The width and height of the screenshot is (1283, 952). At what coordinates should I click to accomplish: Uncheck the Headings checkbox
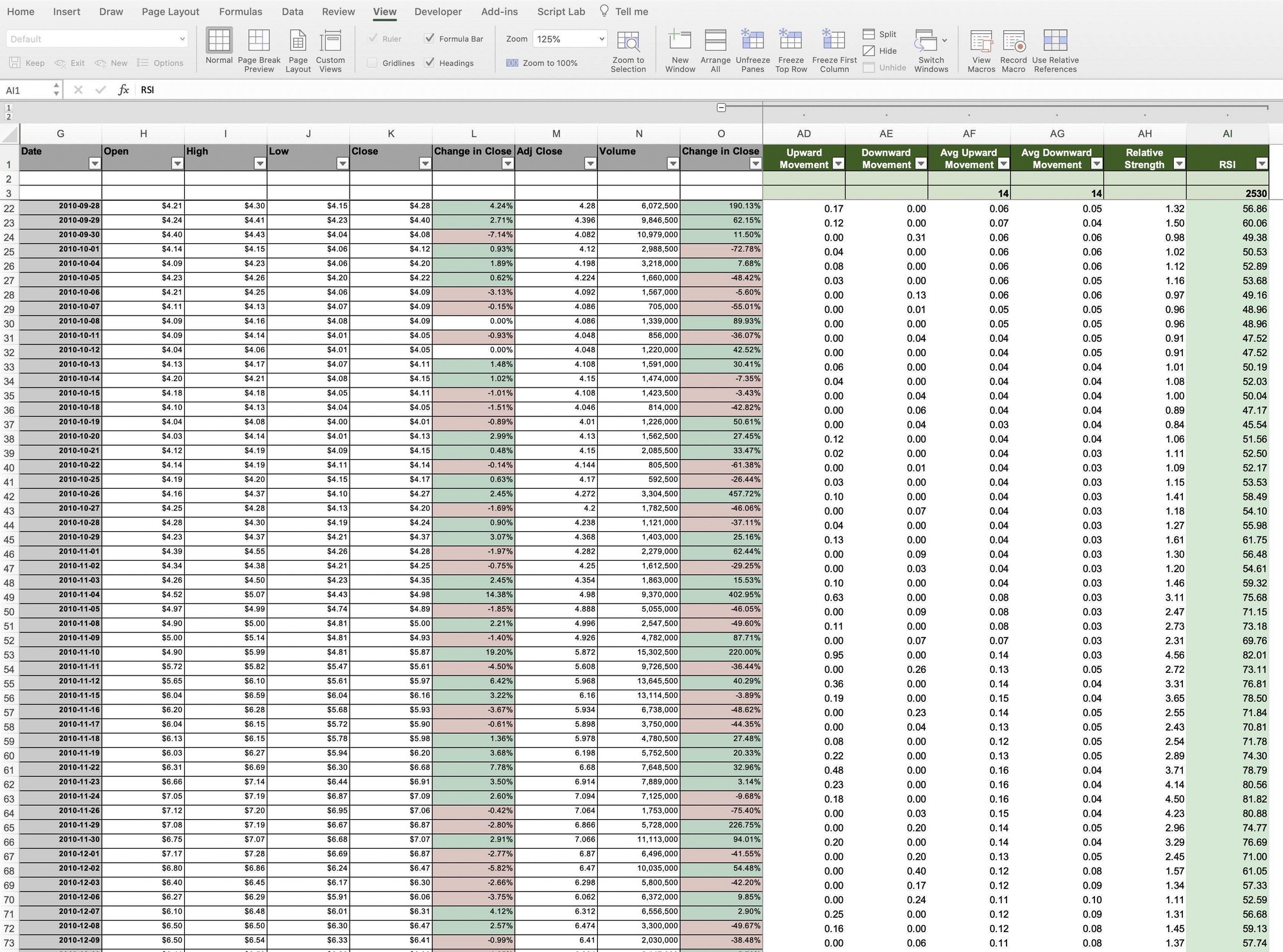coord(430,63)
